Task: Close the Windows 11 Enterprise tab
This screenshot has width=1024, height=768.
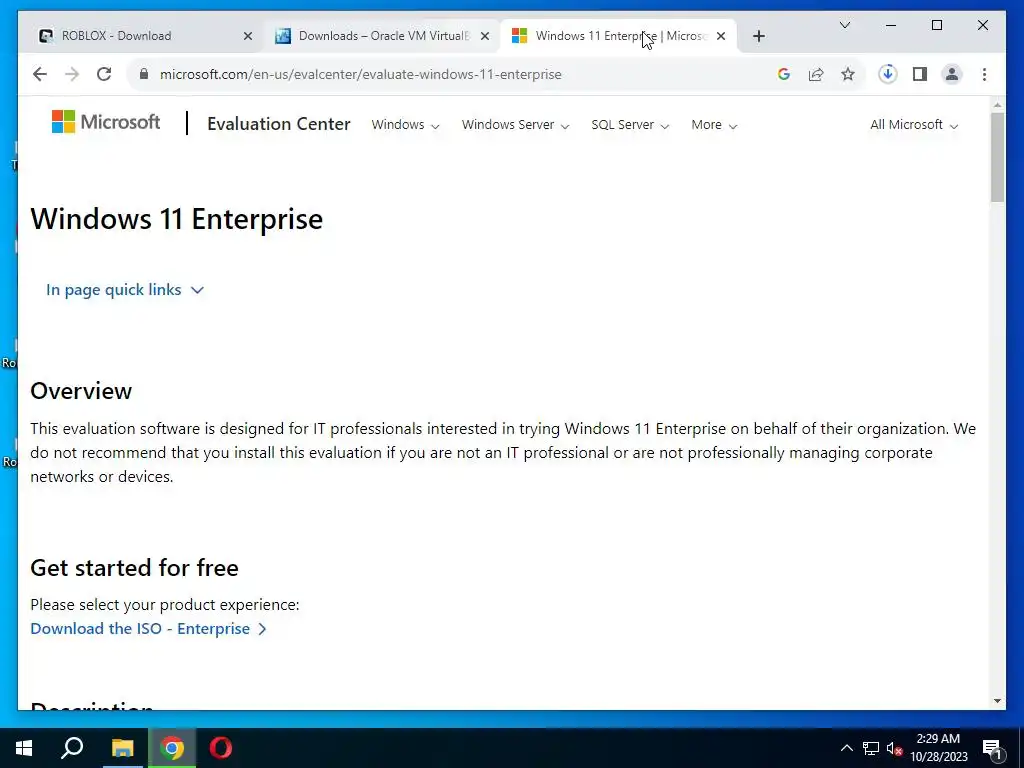Action: point(721,37)
